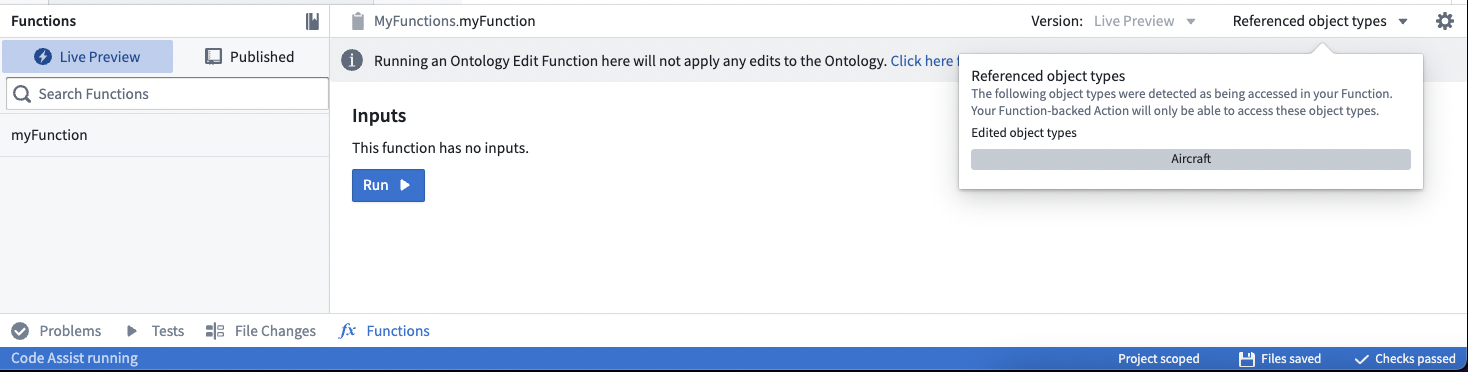Focus the Search Functions input field
The height and width of the screenshot is (372, 1468).
167,94
